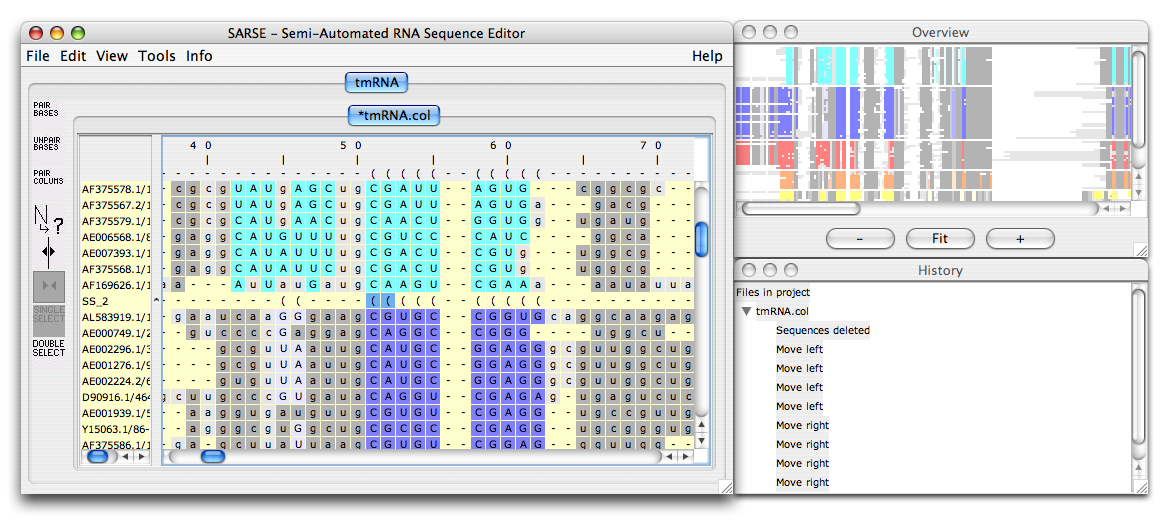Toggle the SS_2 row expander caret
Screen dimensions: 1166x521
click(155, 300)
